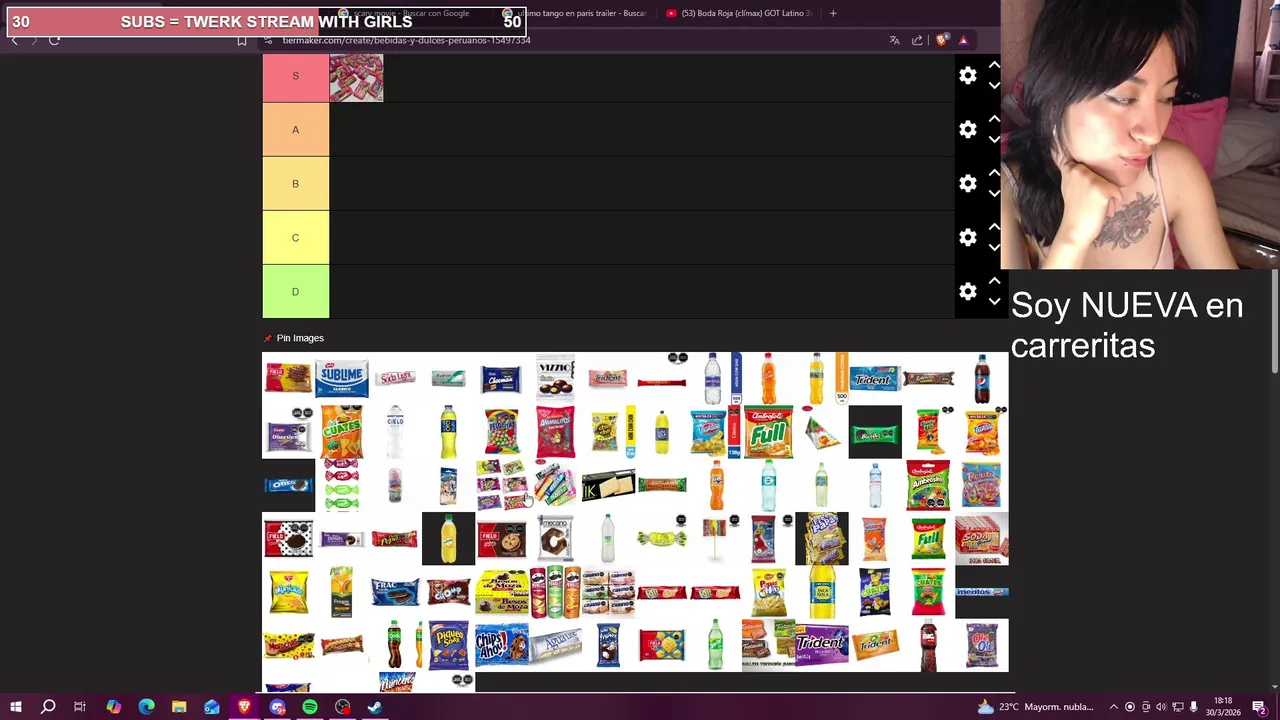
Task: Open the notification center icon
Action: [x=1260, y=707]
